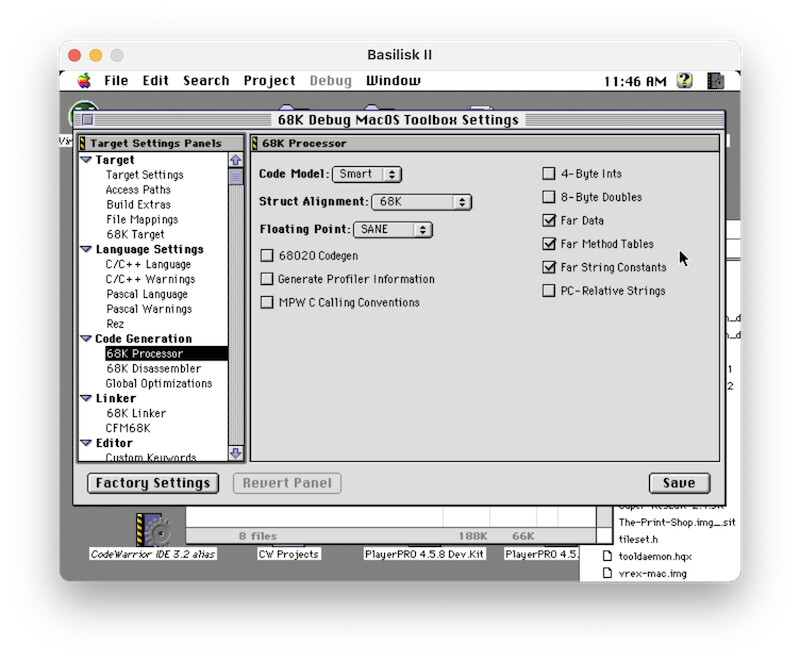Click the vrex-mac.img file icon
The image size is (800, 660).
[606, 573]
